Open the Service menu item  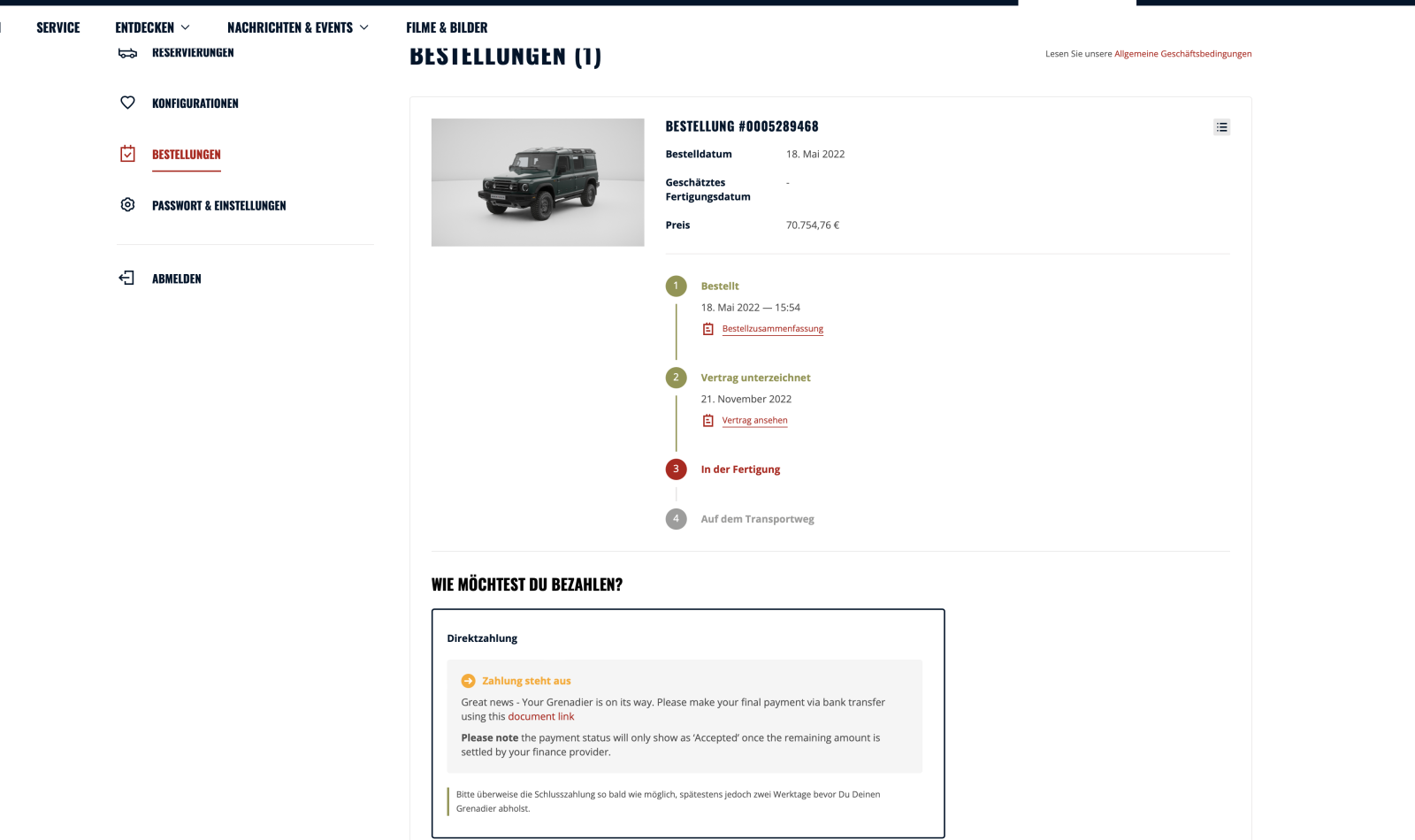tap(58, 27)
